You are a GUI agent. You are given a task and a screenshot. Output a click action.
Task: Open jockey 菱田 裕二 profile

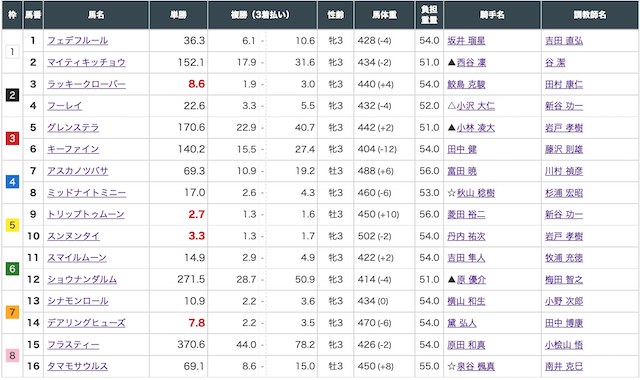pyautogui.click(x=466, y=214)
